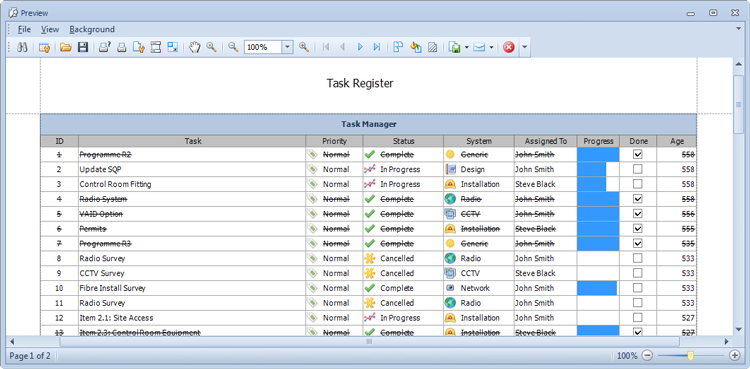Screen dimensions: 750x369
Task: Click the Status column header
Action: click(403, 141)
